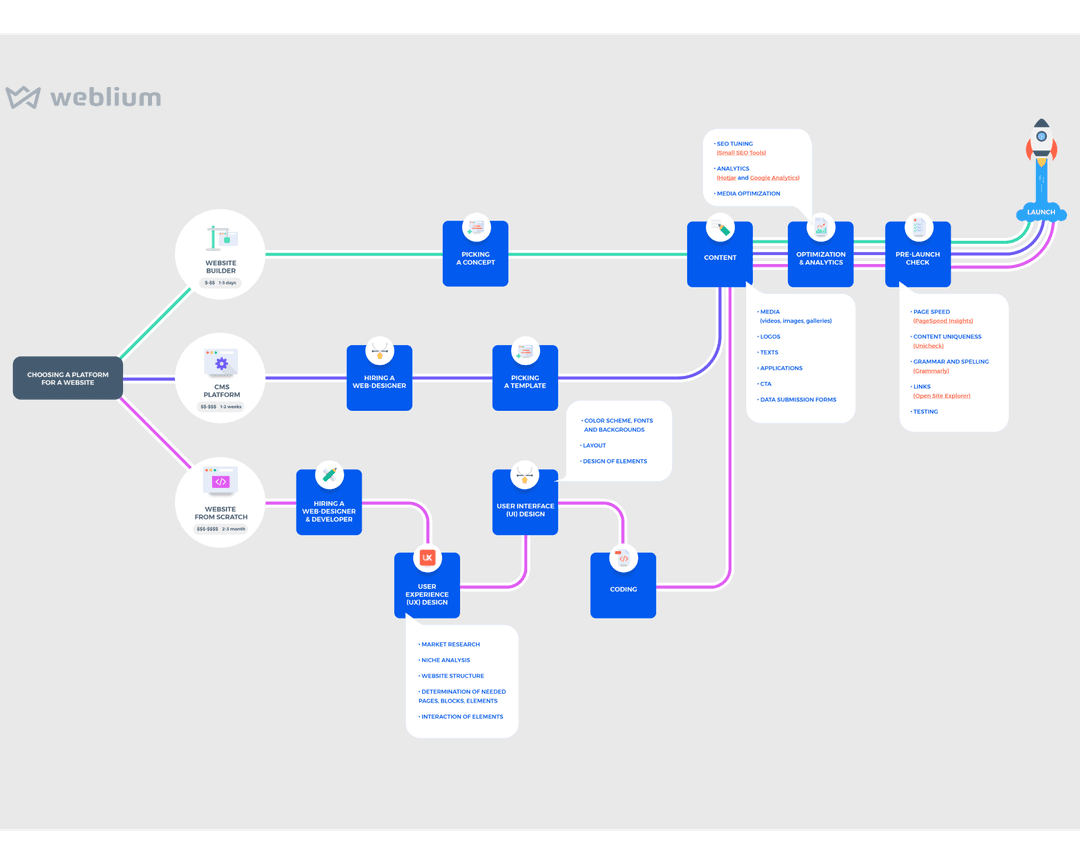Screen dimensions: 1080x864
Task: Select Choosing a Platform for a Website box
Action: 68,378
